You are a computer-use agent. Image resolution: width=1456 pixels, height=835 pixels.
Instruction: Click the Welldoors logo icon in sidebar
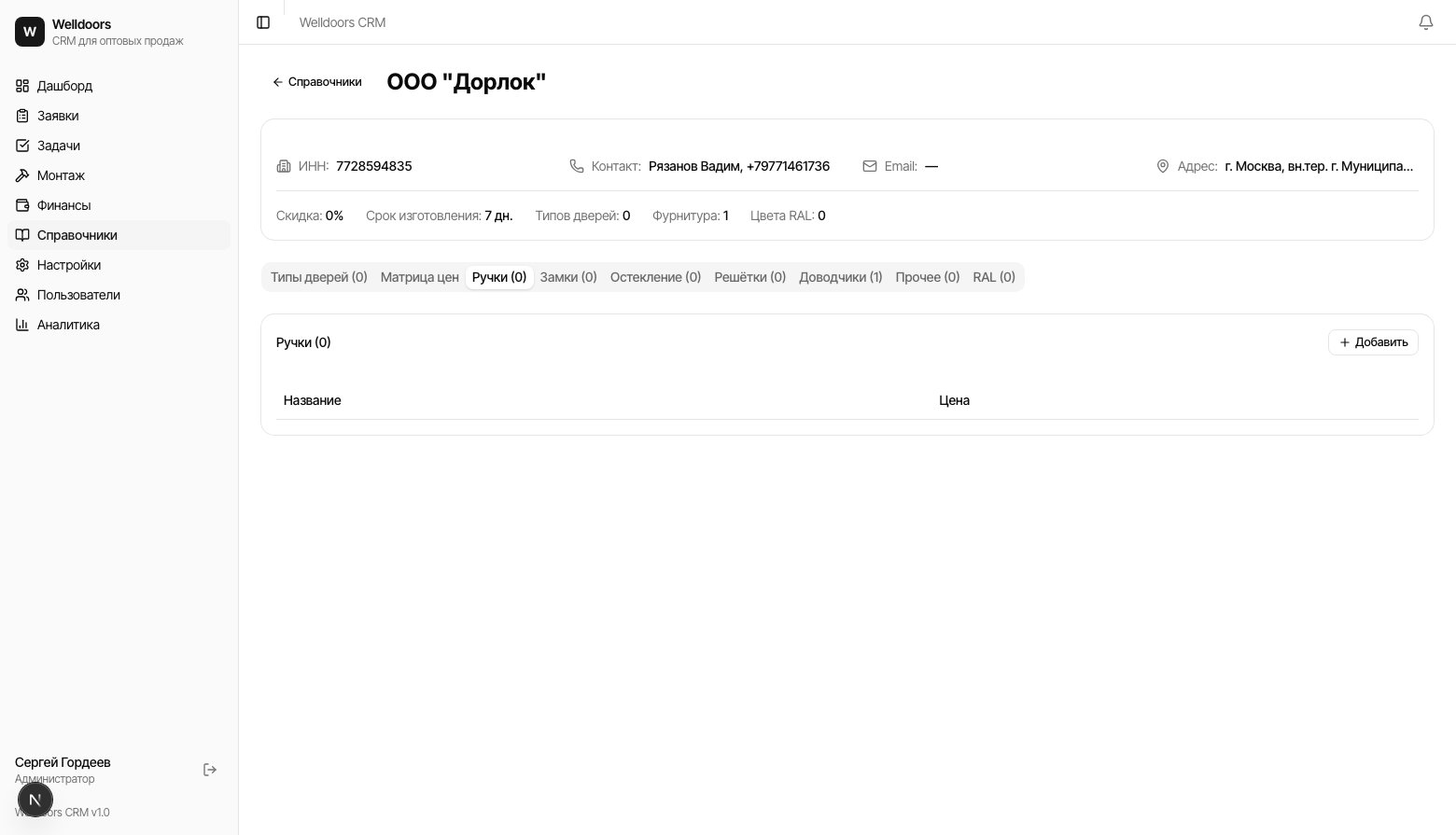(x=30, y=32)
